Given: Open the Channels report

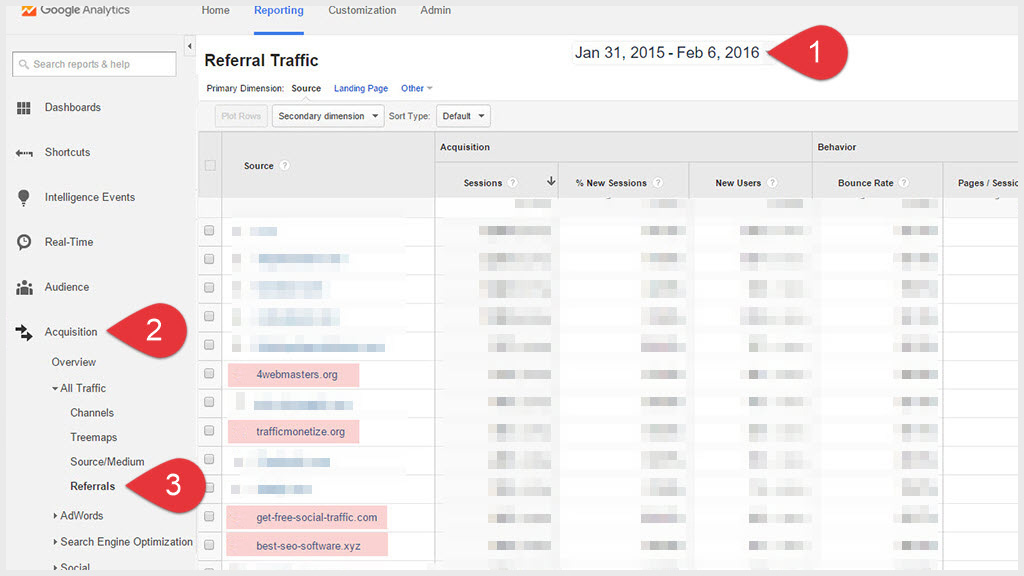Looking at the screenshot, I should click(x=92, y=413).
